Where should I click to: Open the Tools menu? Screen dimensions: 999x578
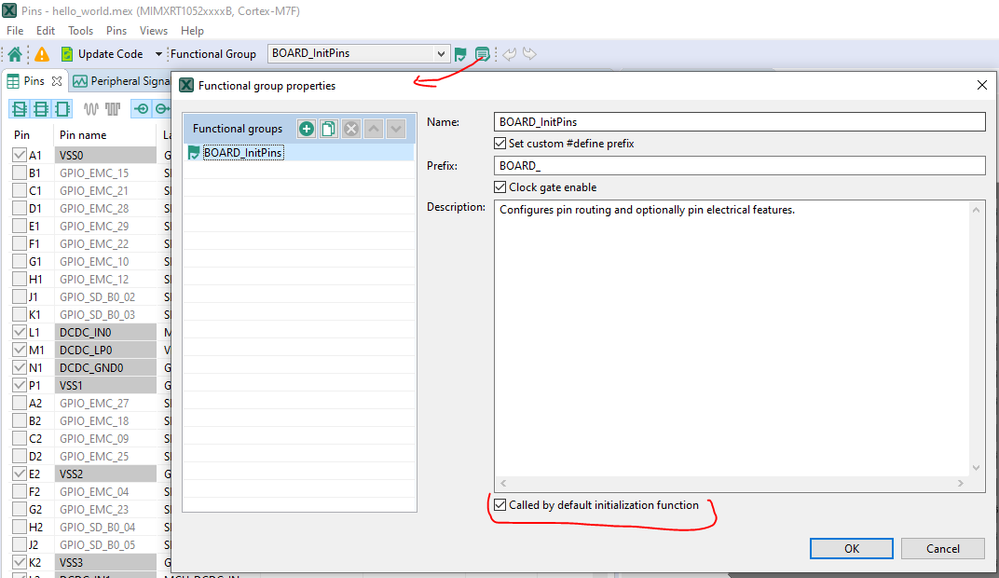pyautogui.click(x=80, y=31)
